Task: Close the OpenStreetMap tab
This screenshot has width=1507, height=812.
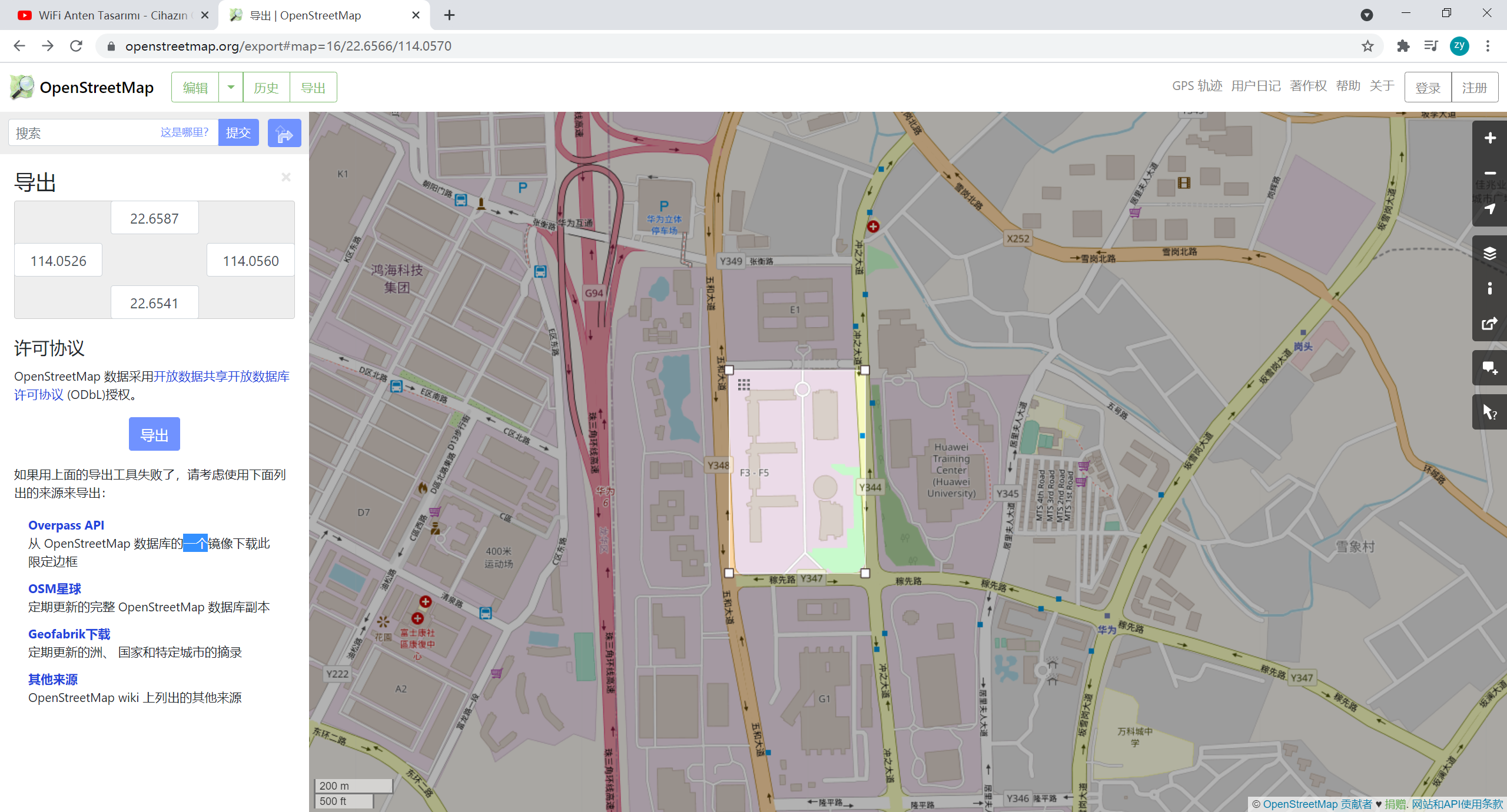Action: [x=416, y=15]
